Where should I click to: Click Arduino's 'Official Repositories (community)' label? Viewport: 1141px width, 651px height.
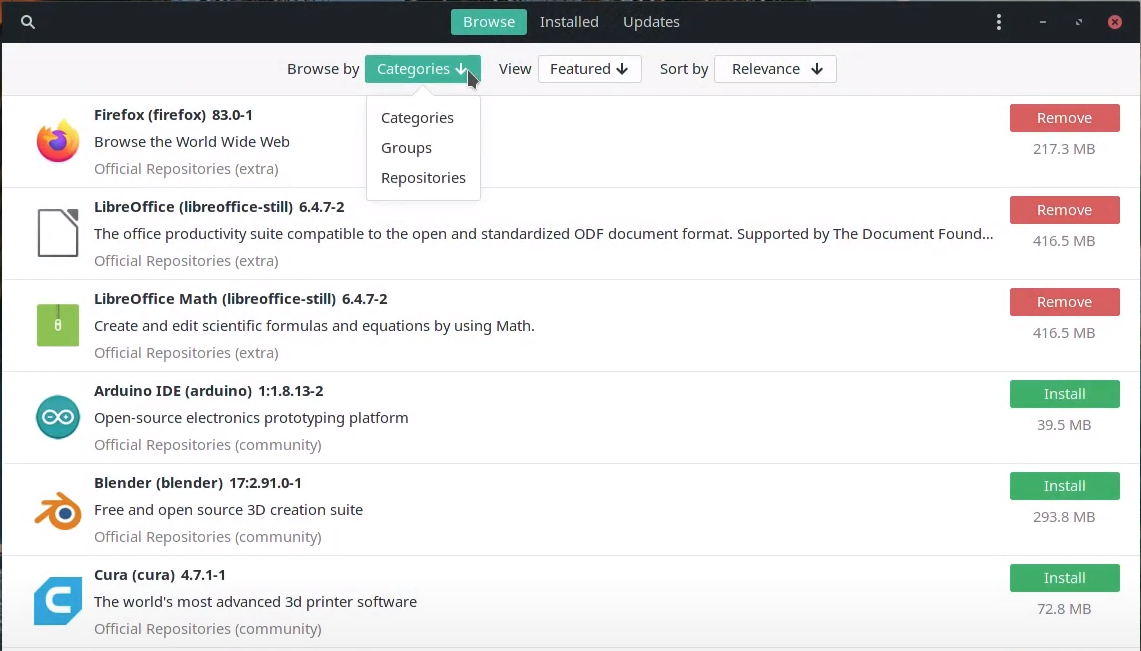point(207,445)
